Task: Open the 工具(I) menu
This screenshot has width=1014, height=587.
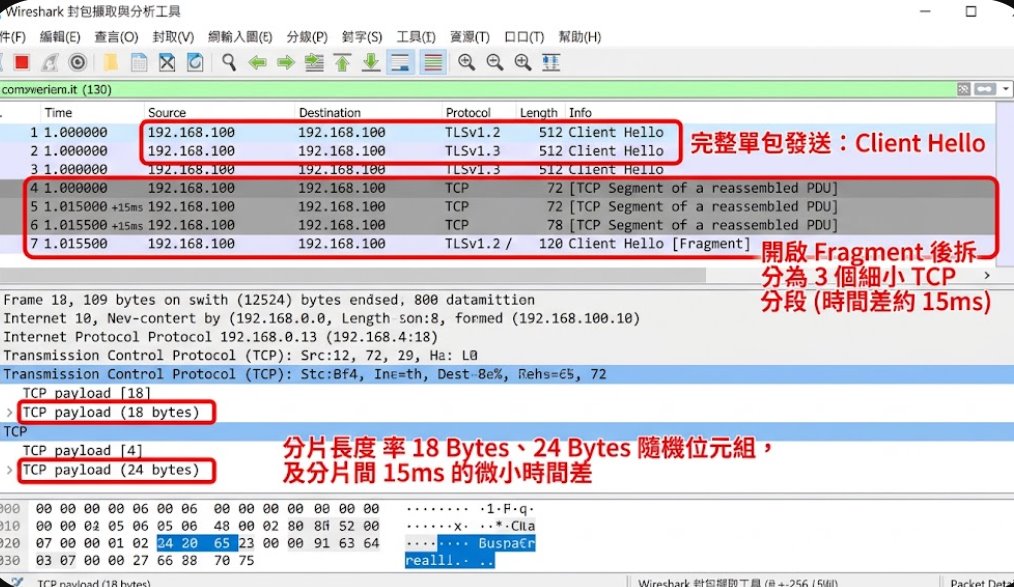Action: coord(416,37)
